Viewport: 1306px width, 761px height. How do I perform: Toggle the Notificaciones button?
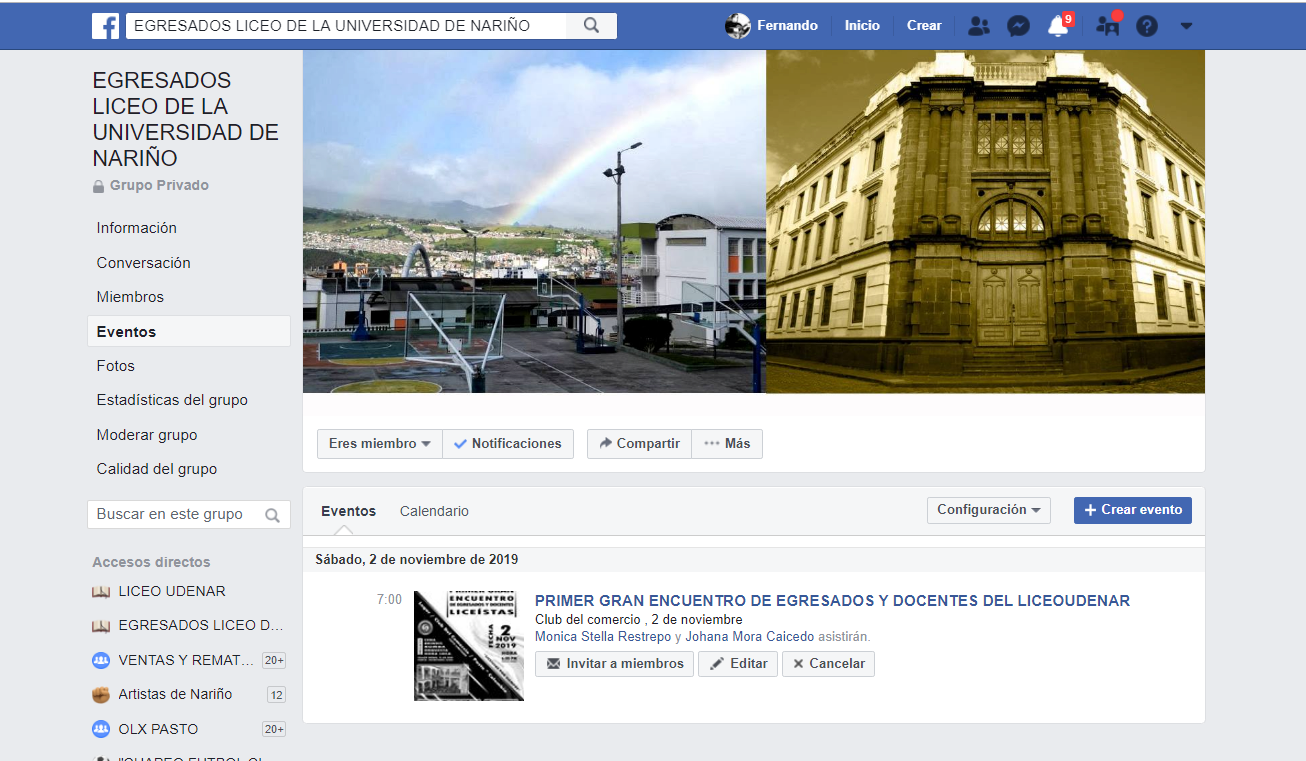click(508, 444)
